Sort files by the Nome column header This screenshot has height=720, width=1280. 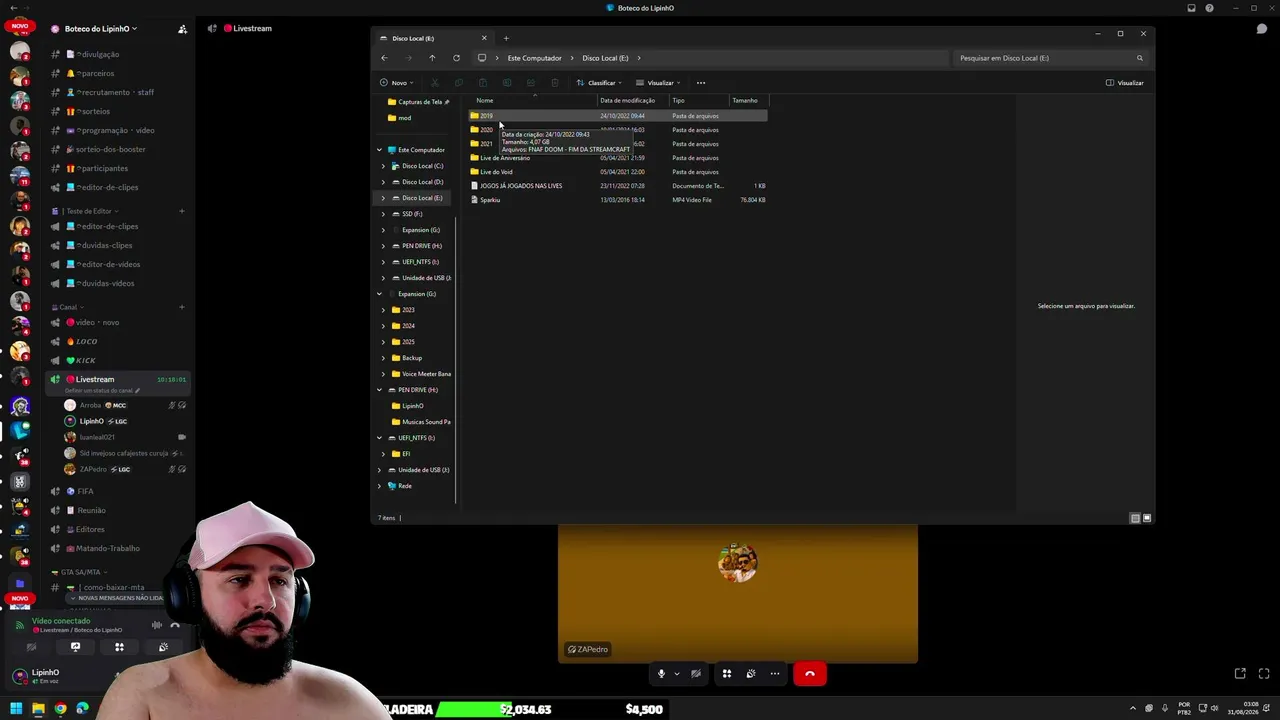click(x=485, y=100)
